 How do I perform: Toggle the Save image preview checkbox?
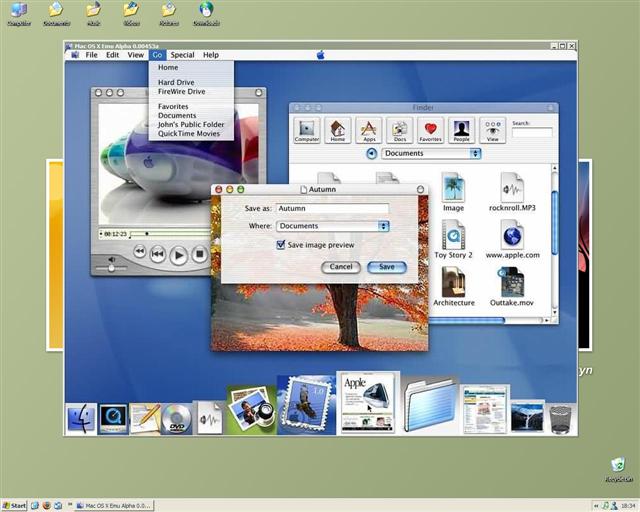coord(281,245)
